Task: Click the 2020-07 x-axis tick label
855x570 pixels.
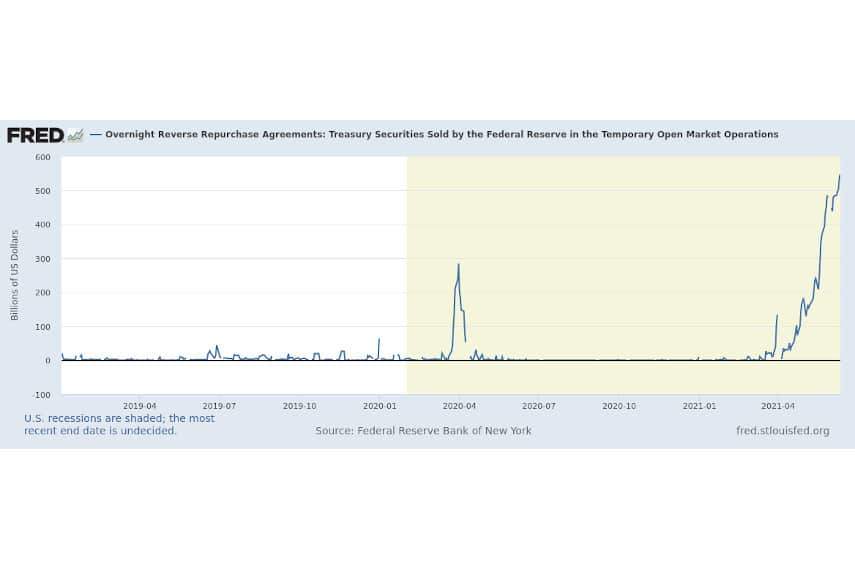Action: (x=539, y=407)
